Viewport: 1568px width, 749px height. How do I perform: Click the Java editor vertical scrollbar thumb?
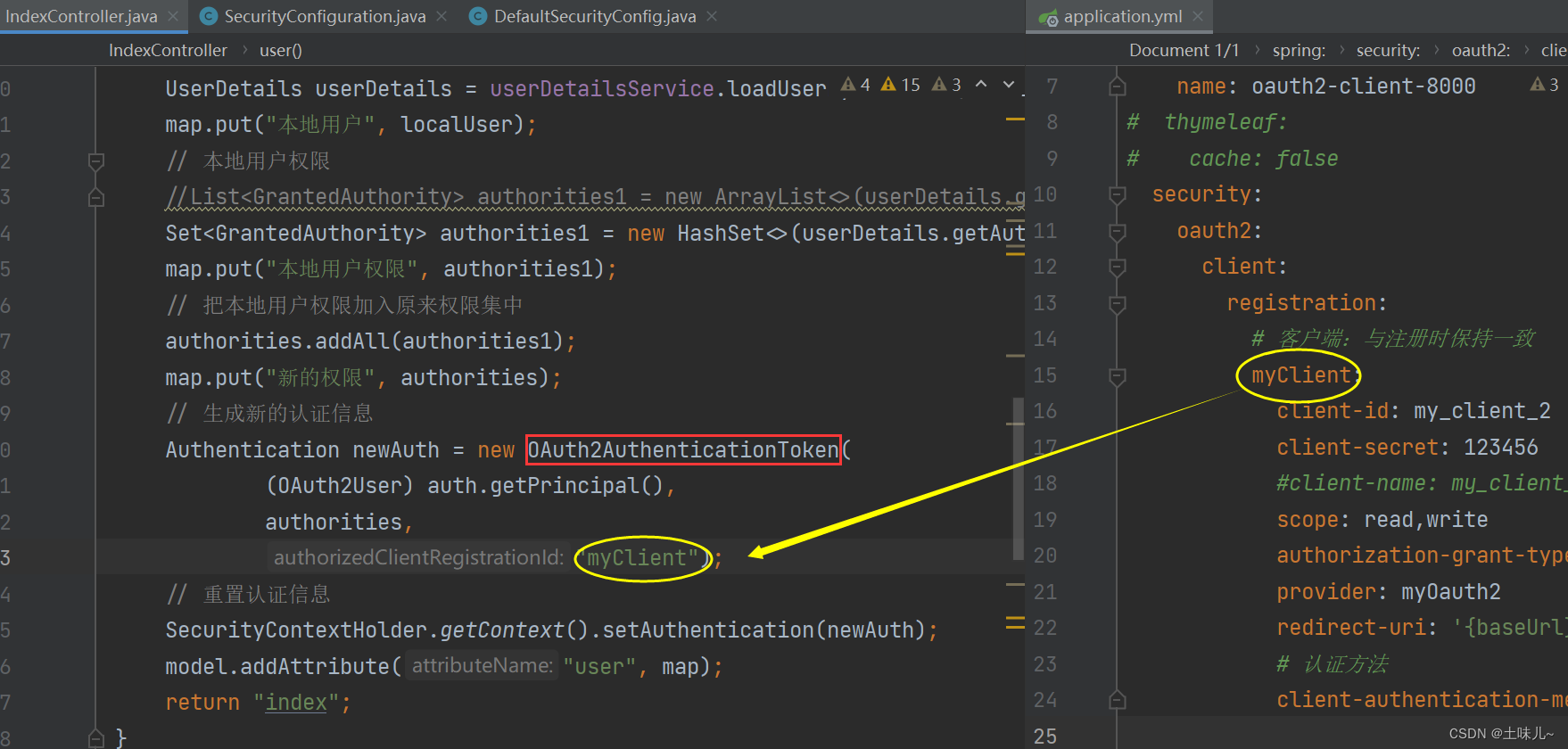pyautogui.click(x=1018, y=479)
